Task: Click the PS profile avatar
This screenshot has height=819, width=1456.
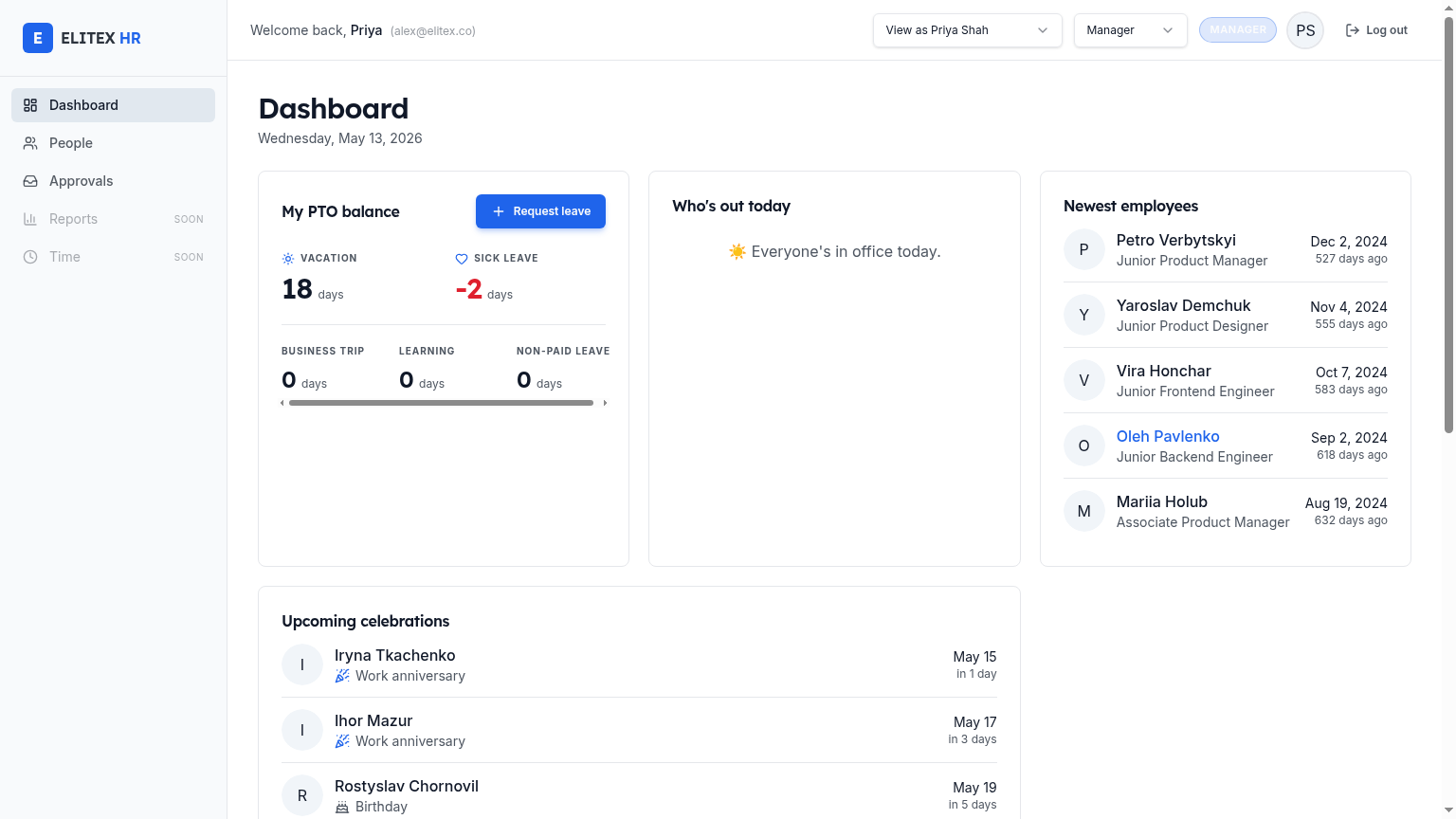Action: pyautogui.click(x=1305, y=30)
